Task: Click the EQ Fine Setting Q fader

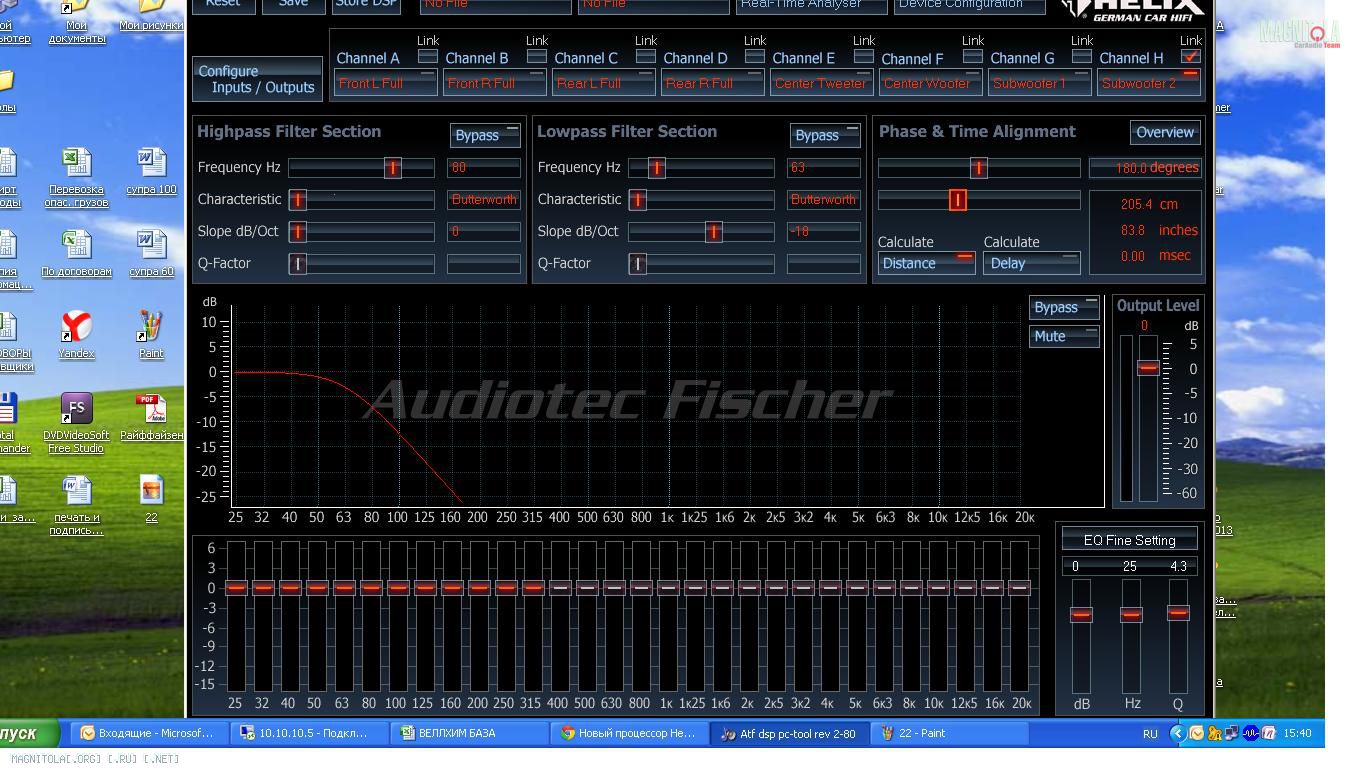Action: click(x=1178, y=613)
